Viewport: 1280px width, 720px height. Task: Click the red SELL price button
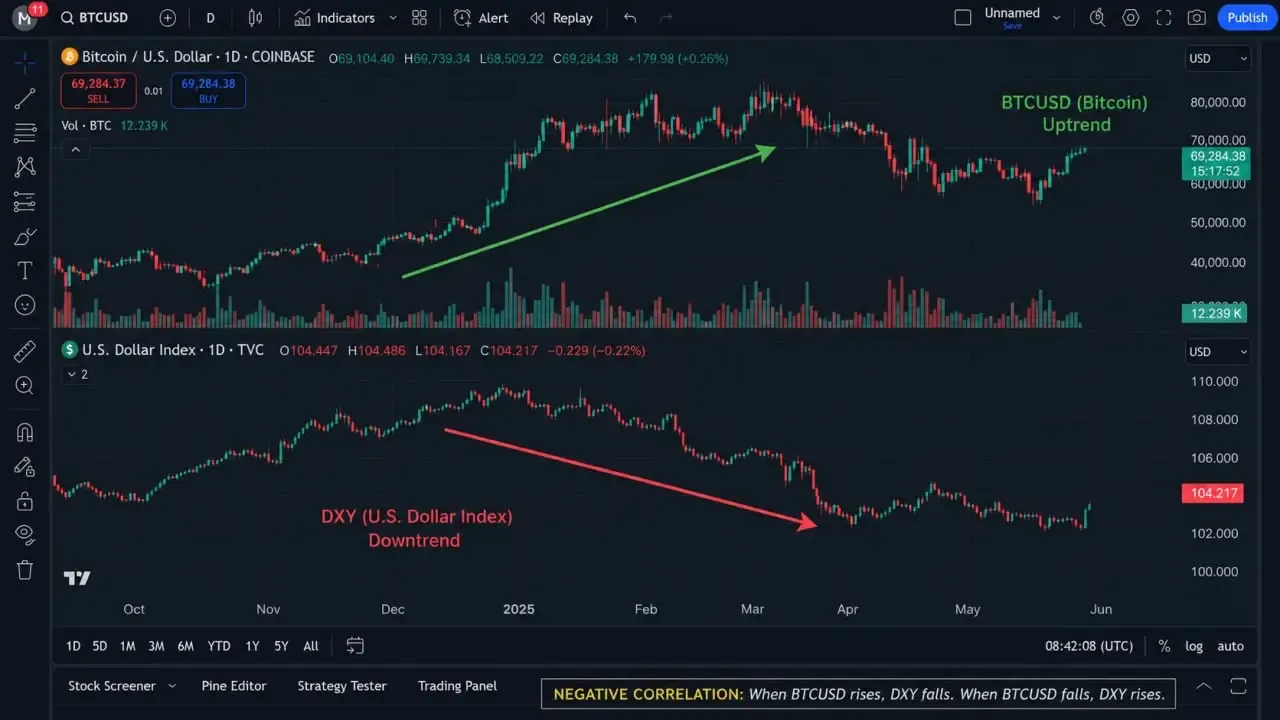(98, 91)
